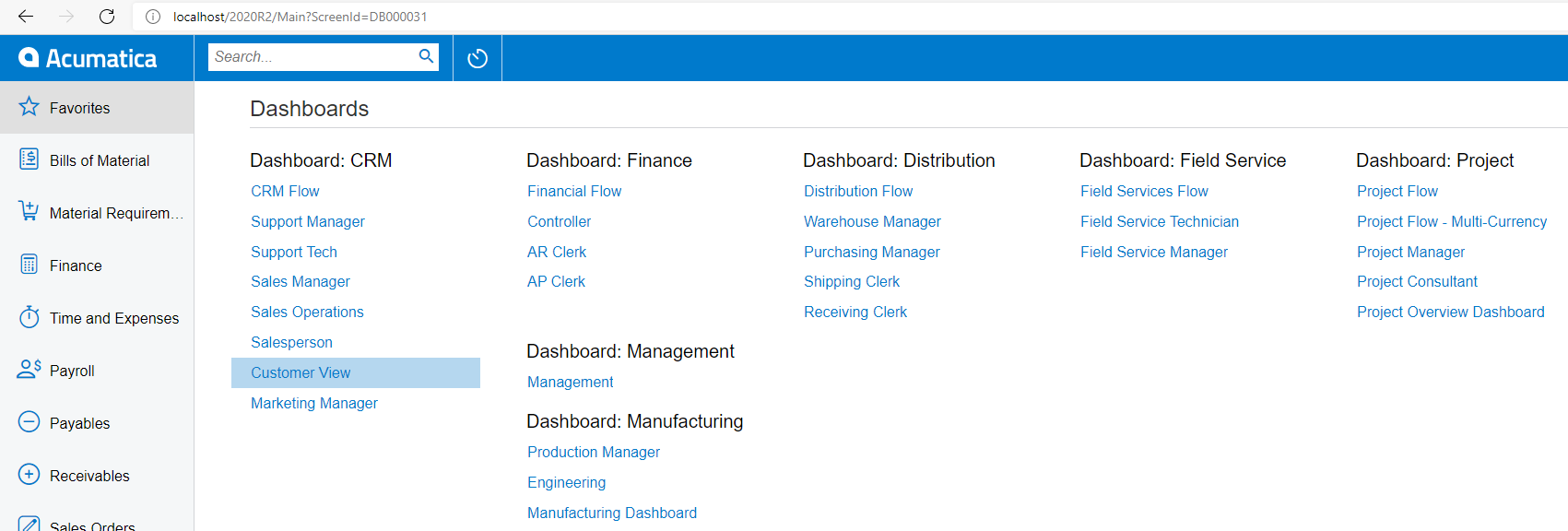Open the Distribution Flow dashboard
The height and width of the screenshot is (531, 1568).
coord(858,191)
